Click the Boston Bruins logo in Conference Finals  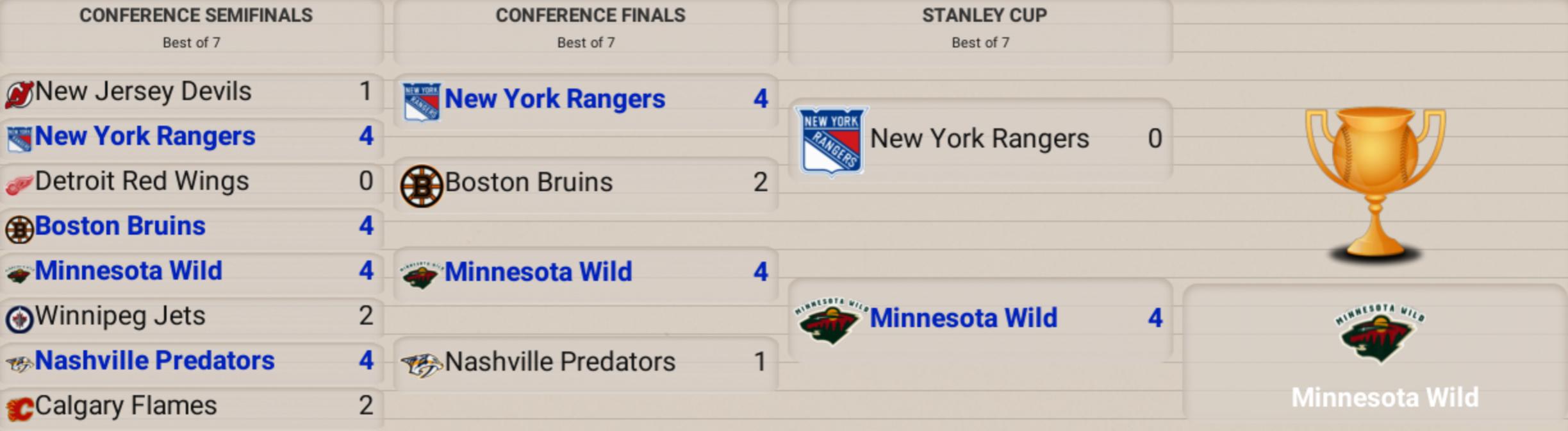[x=422, y=186]
